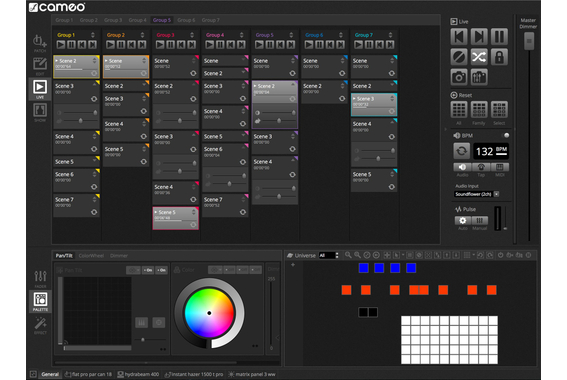This screenshot has height=380, width=567.
Task: Play Group 1 with its play button
Action: [x=61, y=45]
